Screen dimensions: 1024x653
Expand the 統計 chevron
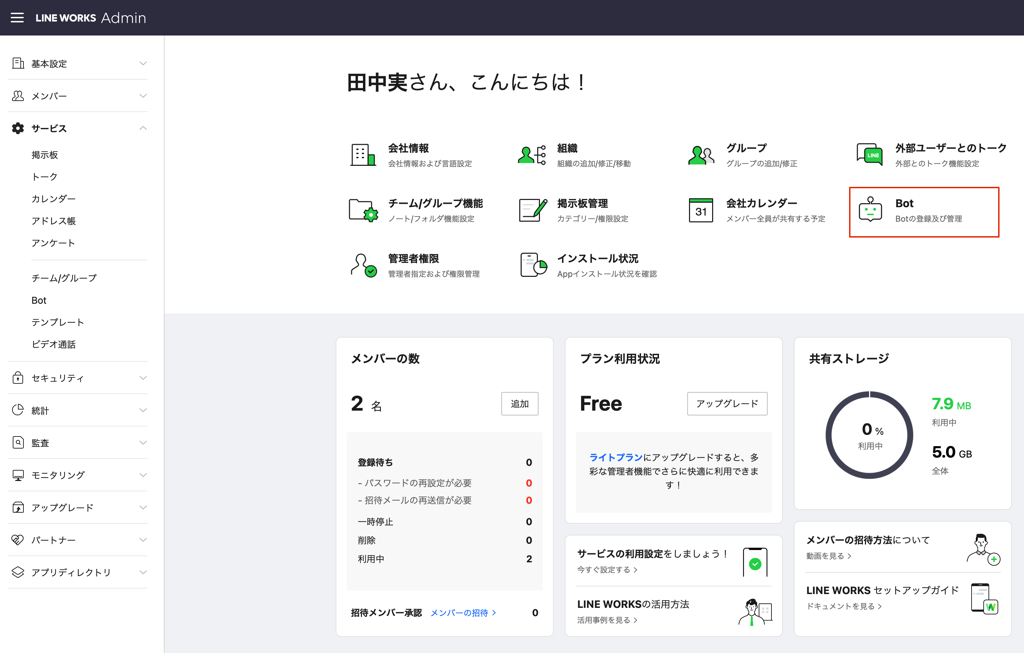pyautogui.click(x=143, y=410)
